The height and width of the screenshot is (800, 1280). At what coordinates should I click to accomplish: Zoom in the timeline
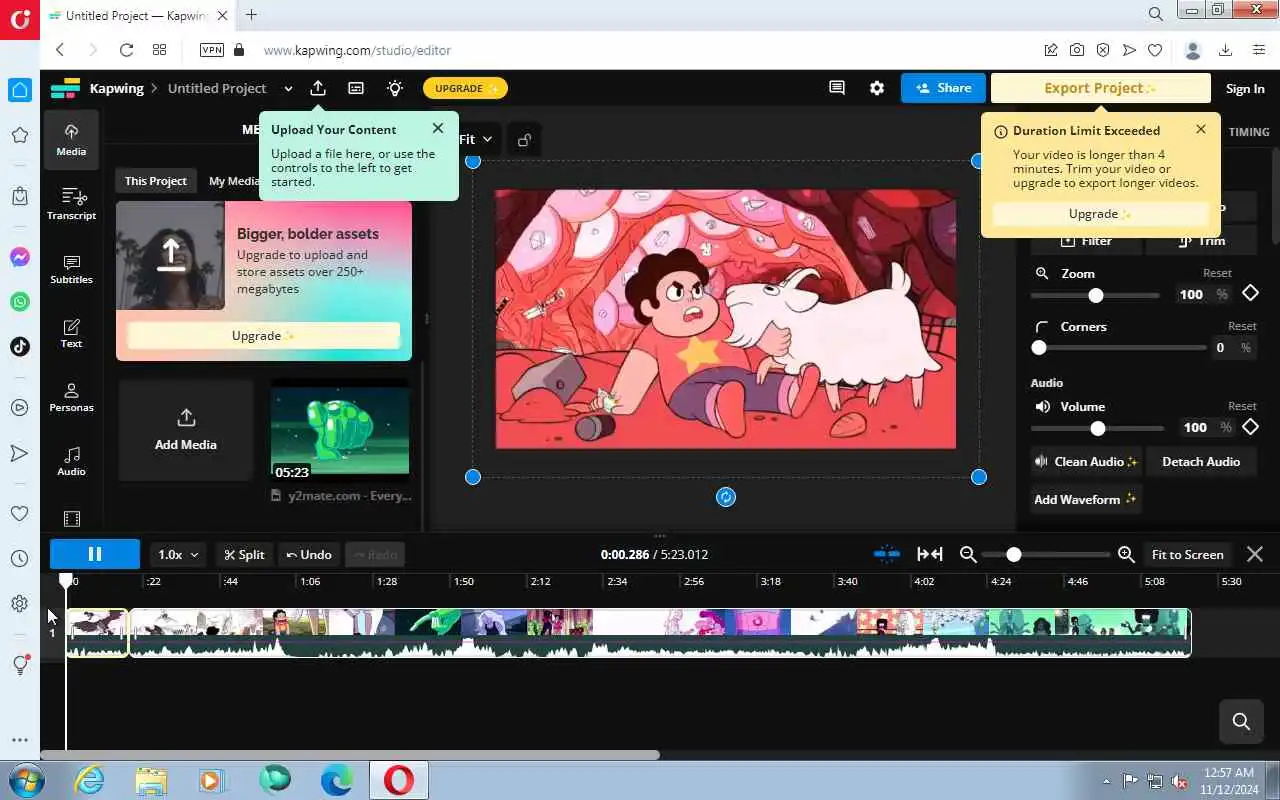pyautogui.click(x=1126, y=554)
